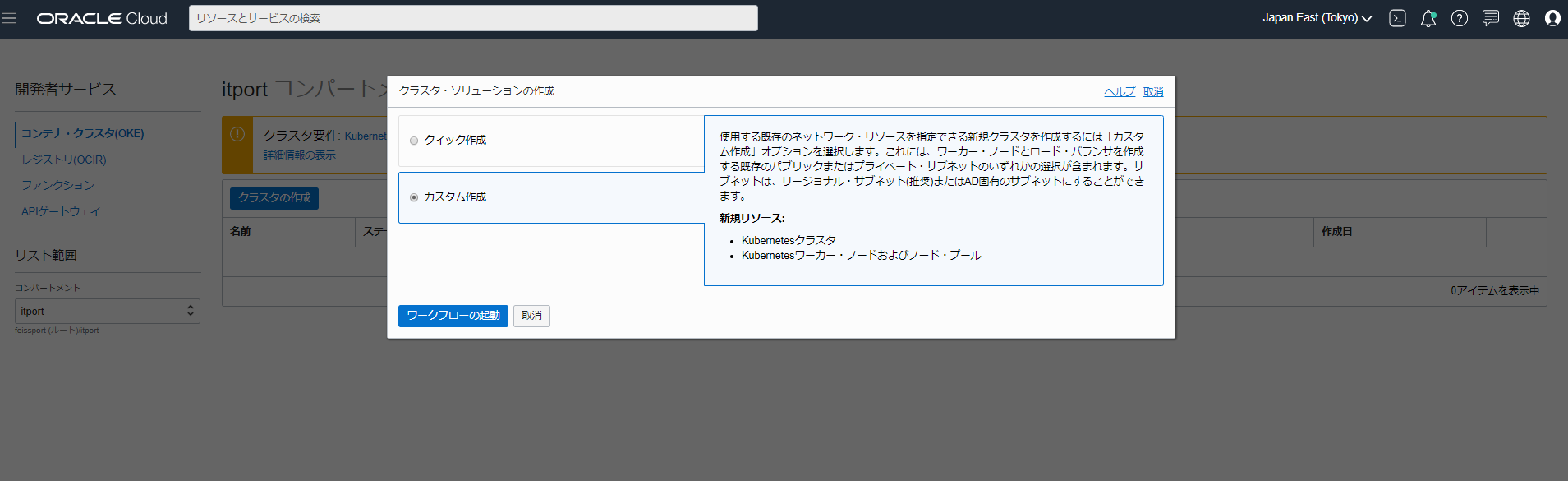Click the Kubernetesクラスタ list item
The width and height of the screenshot is (1568, 481).
(x=789, y=240)
